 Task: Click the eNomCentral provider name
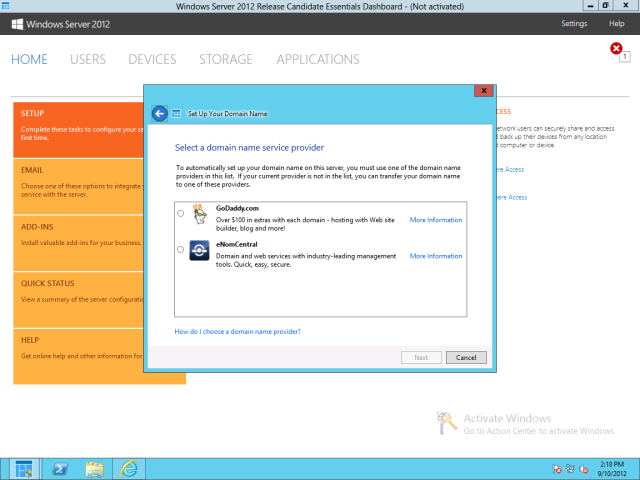coord(237,244)
